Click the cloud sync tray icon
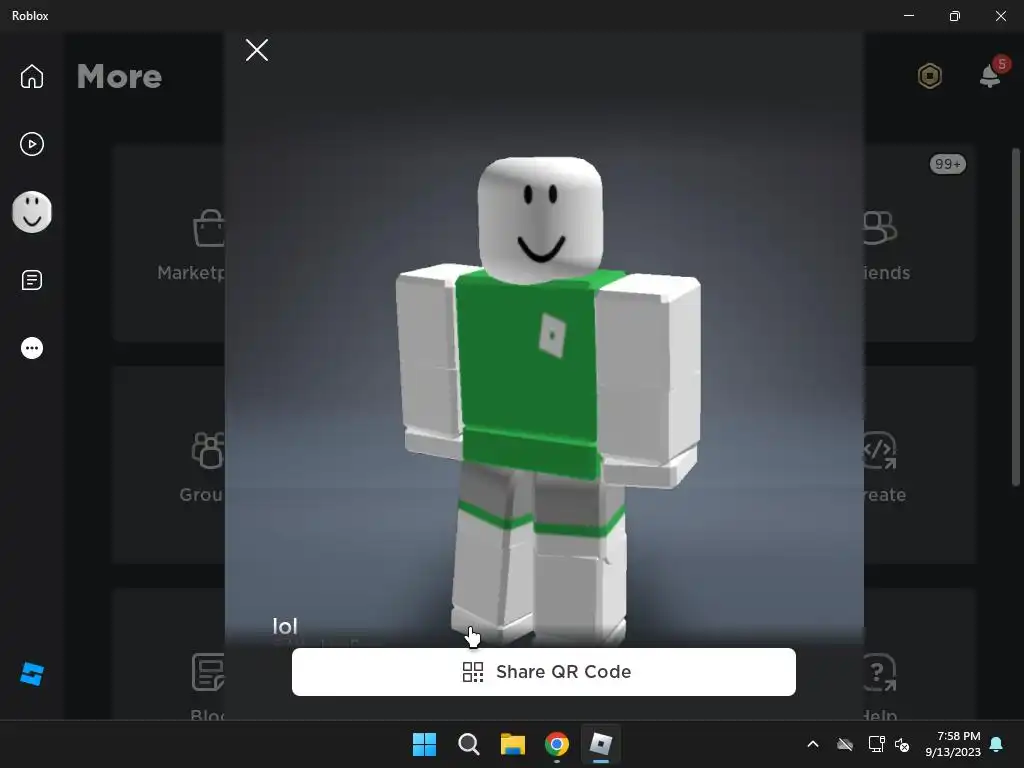This screenshot has height=768, width=1024. click(845, 744)
